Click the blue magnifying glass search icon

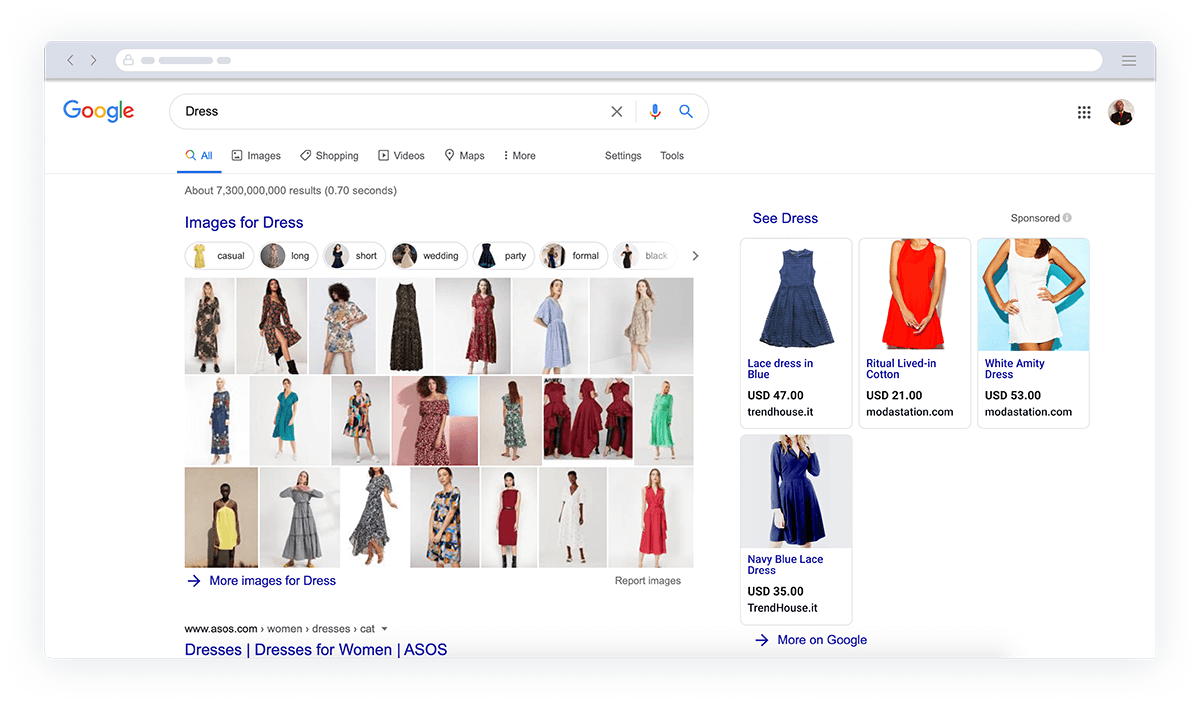[x=686, y=112]
